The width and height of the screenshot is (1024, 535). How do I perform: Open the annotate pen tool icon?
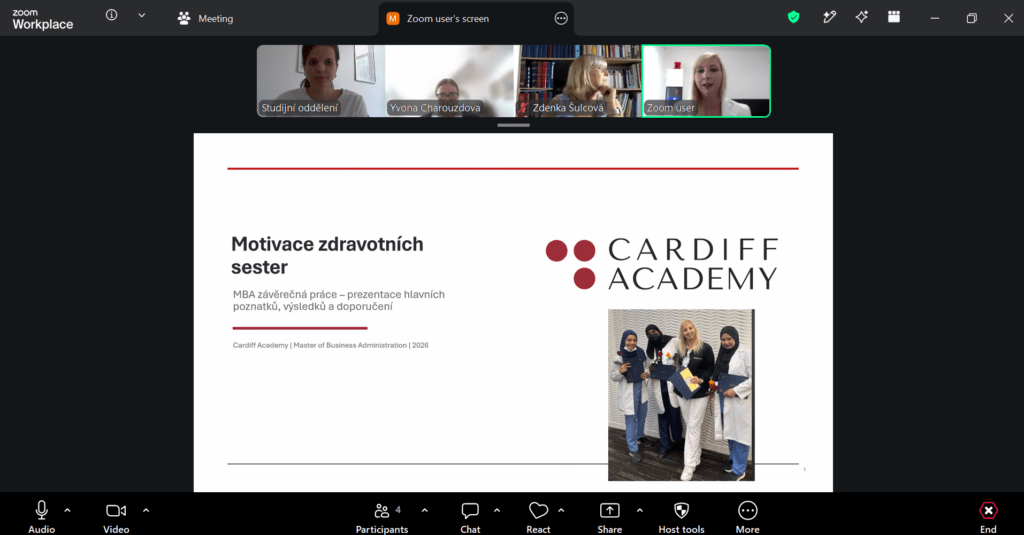click(x=829, y=17)
